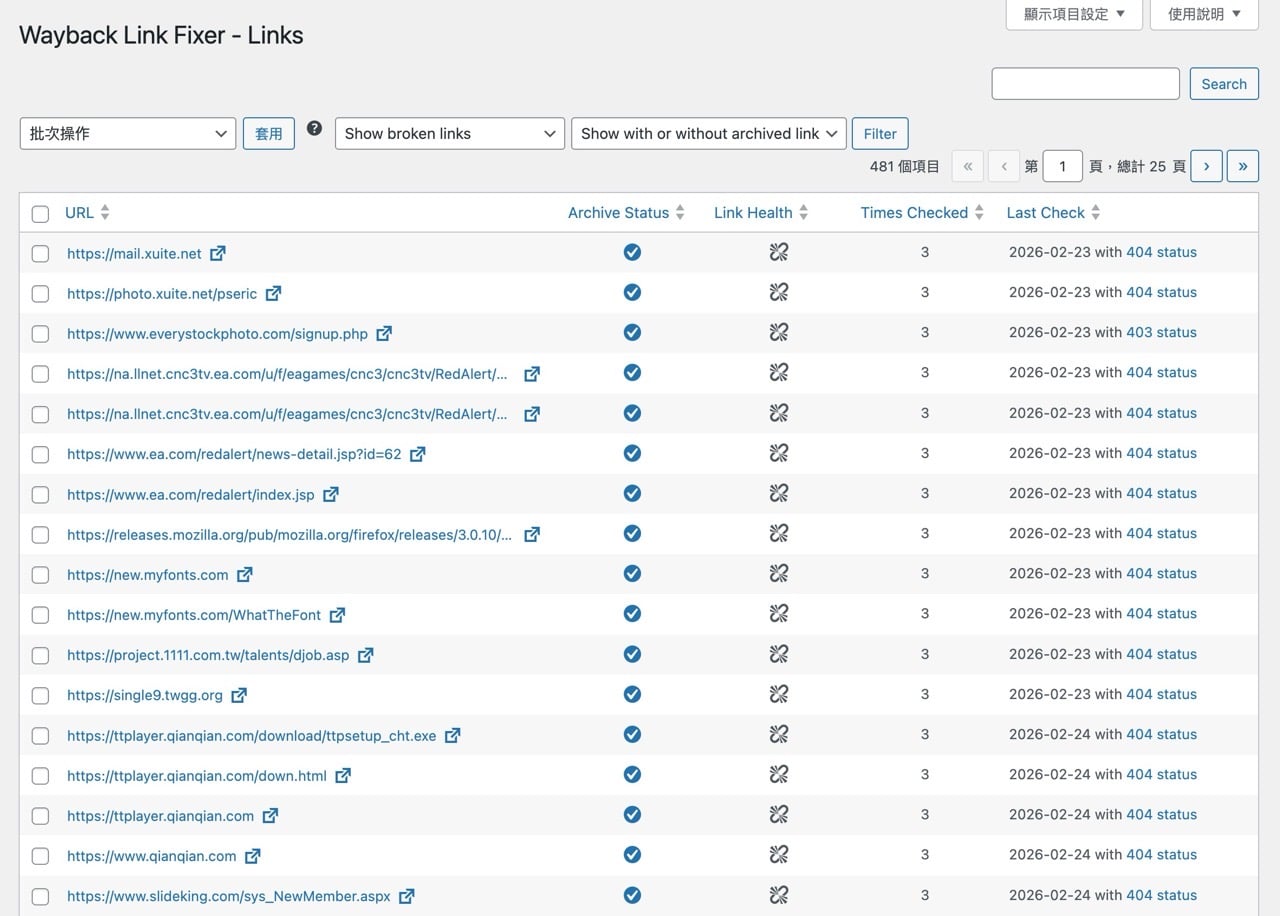Click the search text field
Viewport: 1280px width, 916px height.
pos(1085,84)
